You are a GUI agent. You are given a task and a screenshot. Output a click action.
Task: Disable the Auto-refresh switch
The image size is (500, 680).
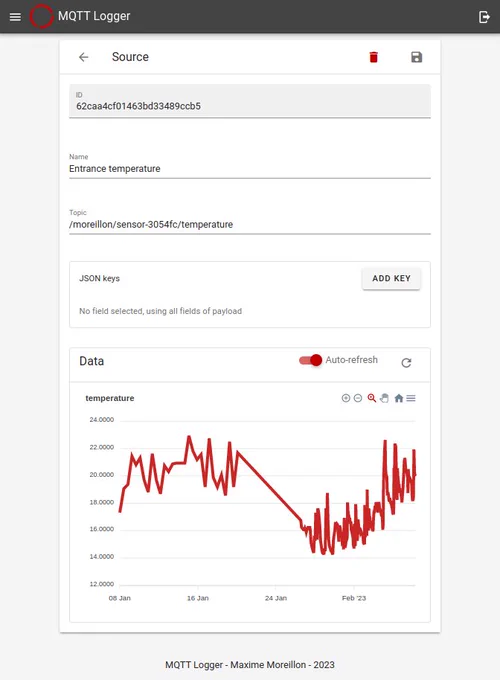310,360
